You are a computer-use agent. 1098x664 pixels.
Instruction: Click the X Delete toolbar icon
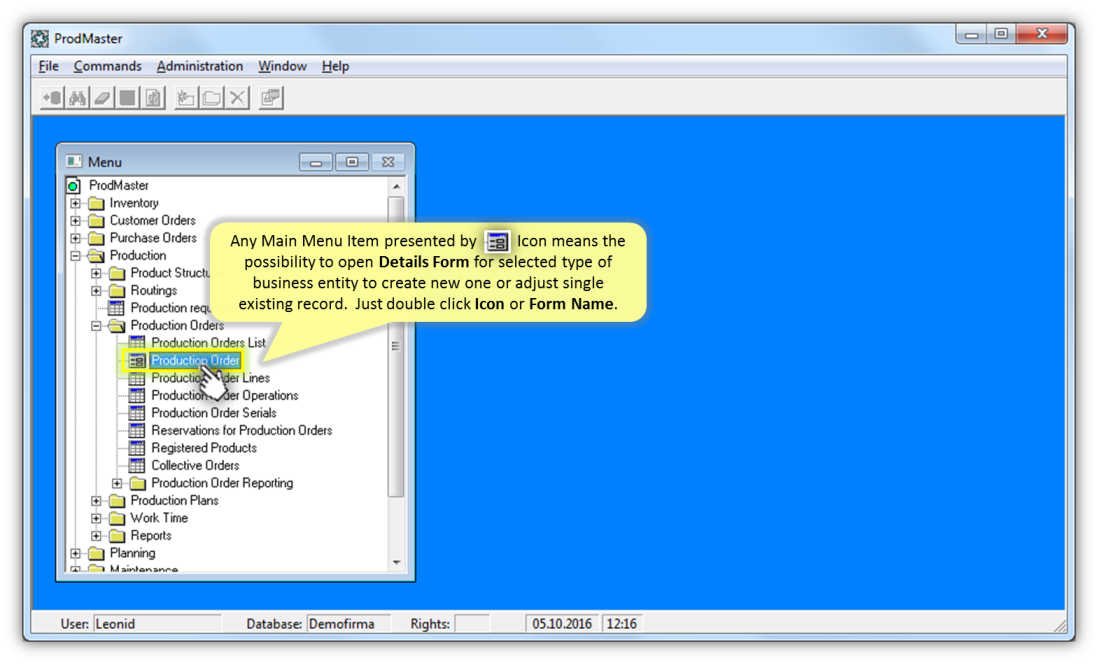(237, 98)
